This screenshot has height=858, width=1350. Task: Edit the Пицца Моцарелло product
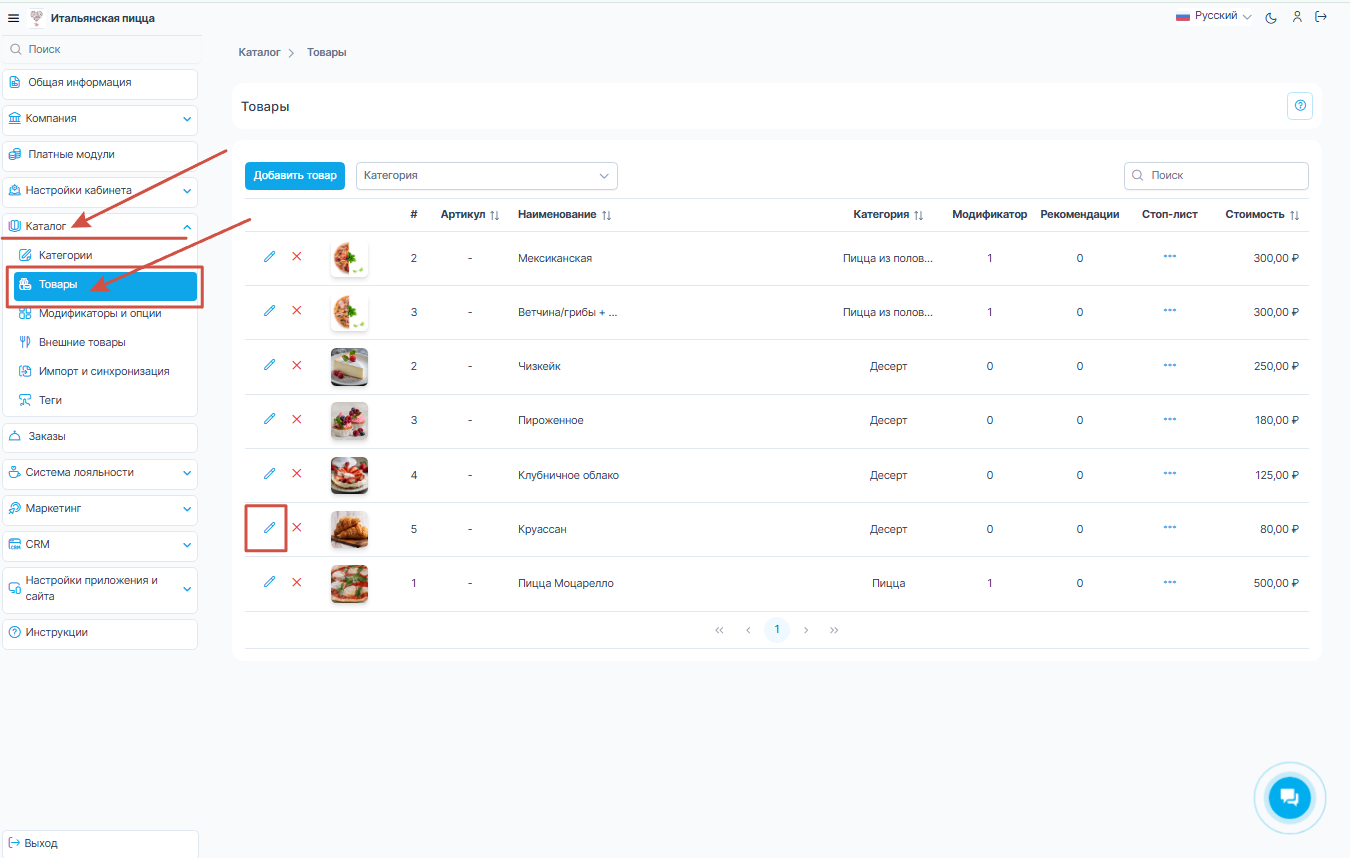tap(269, 582)
